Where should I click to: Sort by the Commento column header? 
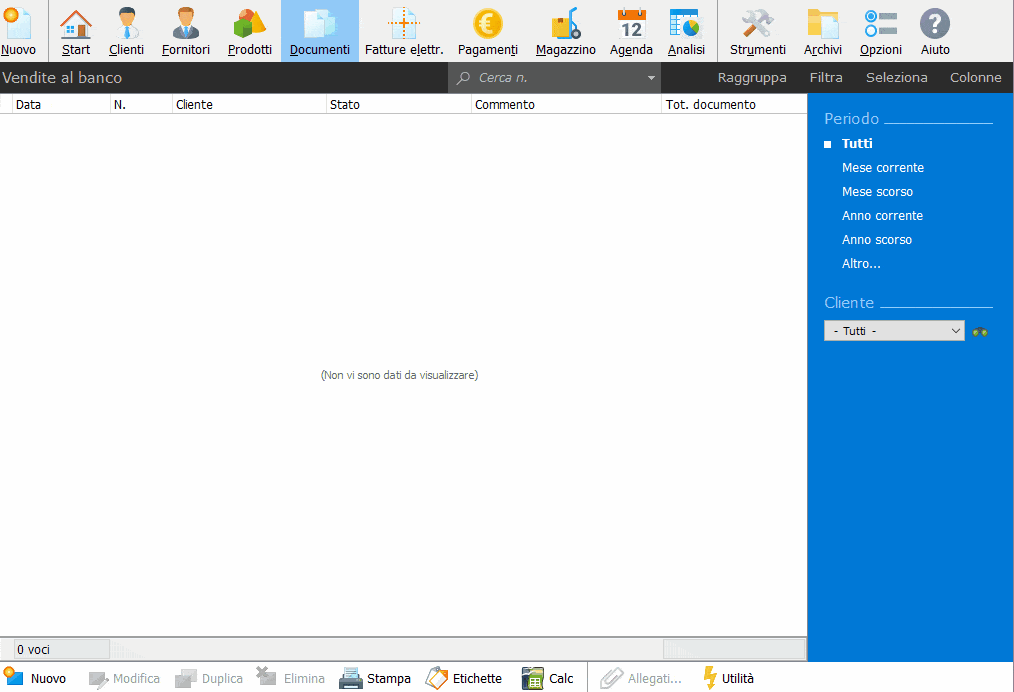pos(566,104)
